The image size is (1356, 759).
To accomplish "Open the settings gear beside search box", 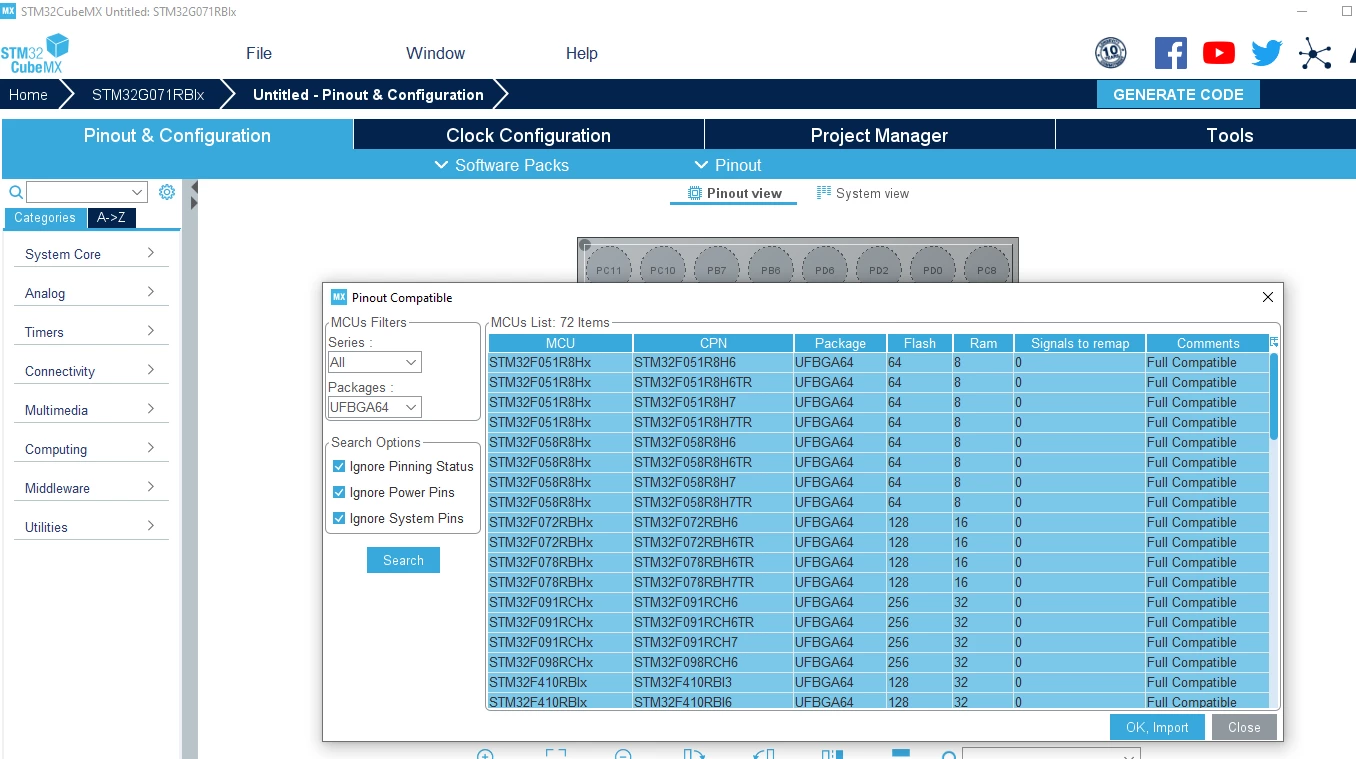I will 167,192.
